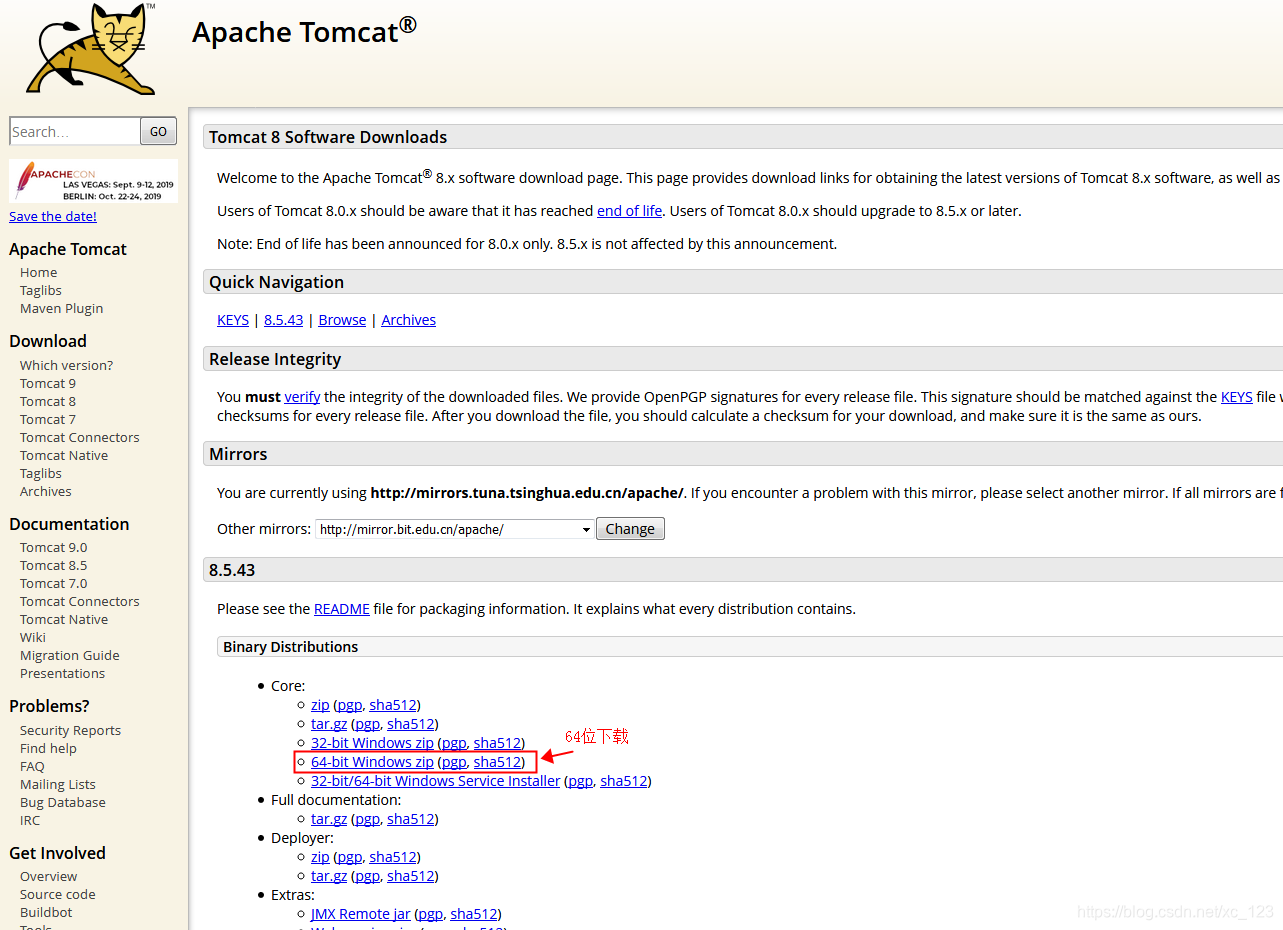The width and height of the screenshot is (1283, 930).
Task: Open the Browse link
Action: coord(342,320)
